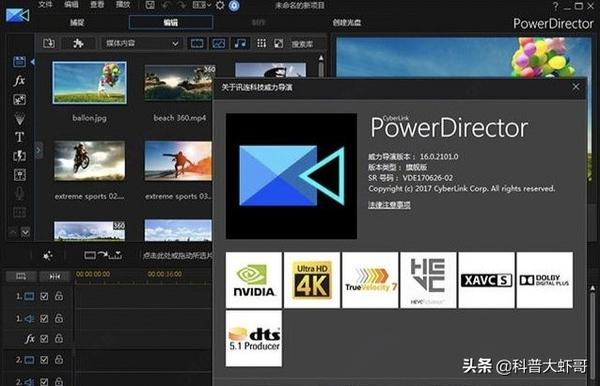Viewport: 600px width, 386px height.
Task: Open the 查看 menu
Action: pyautogui.click(x=97, y=5)
